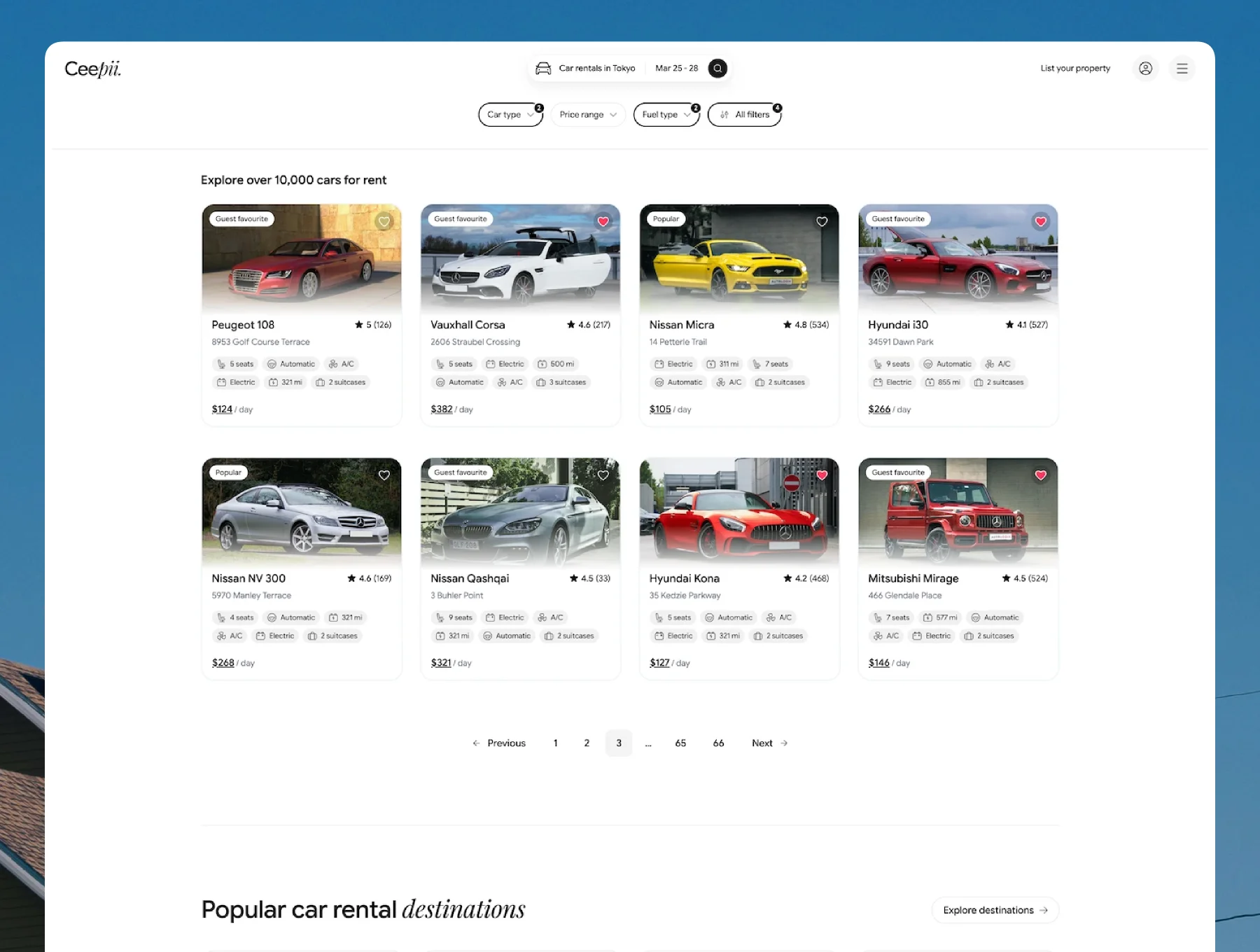Click the 855 mi tag on Hyundai i30

point(943,382)
